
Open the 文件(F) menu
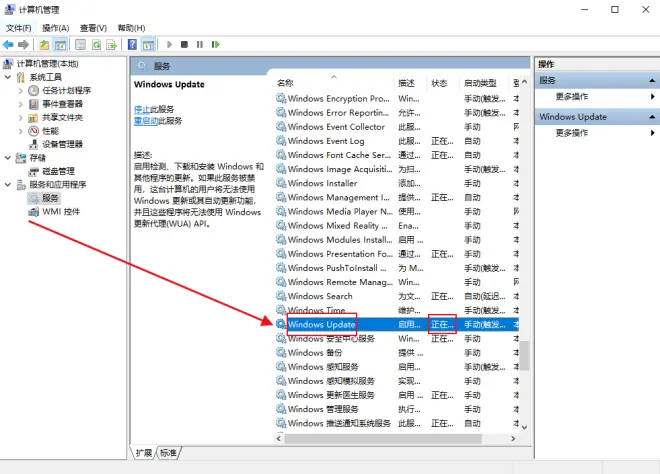tap(19, 28)
